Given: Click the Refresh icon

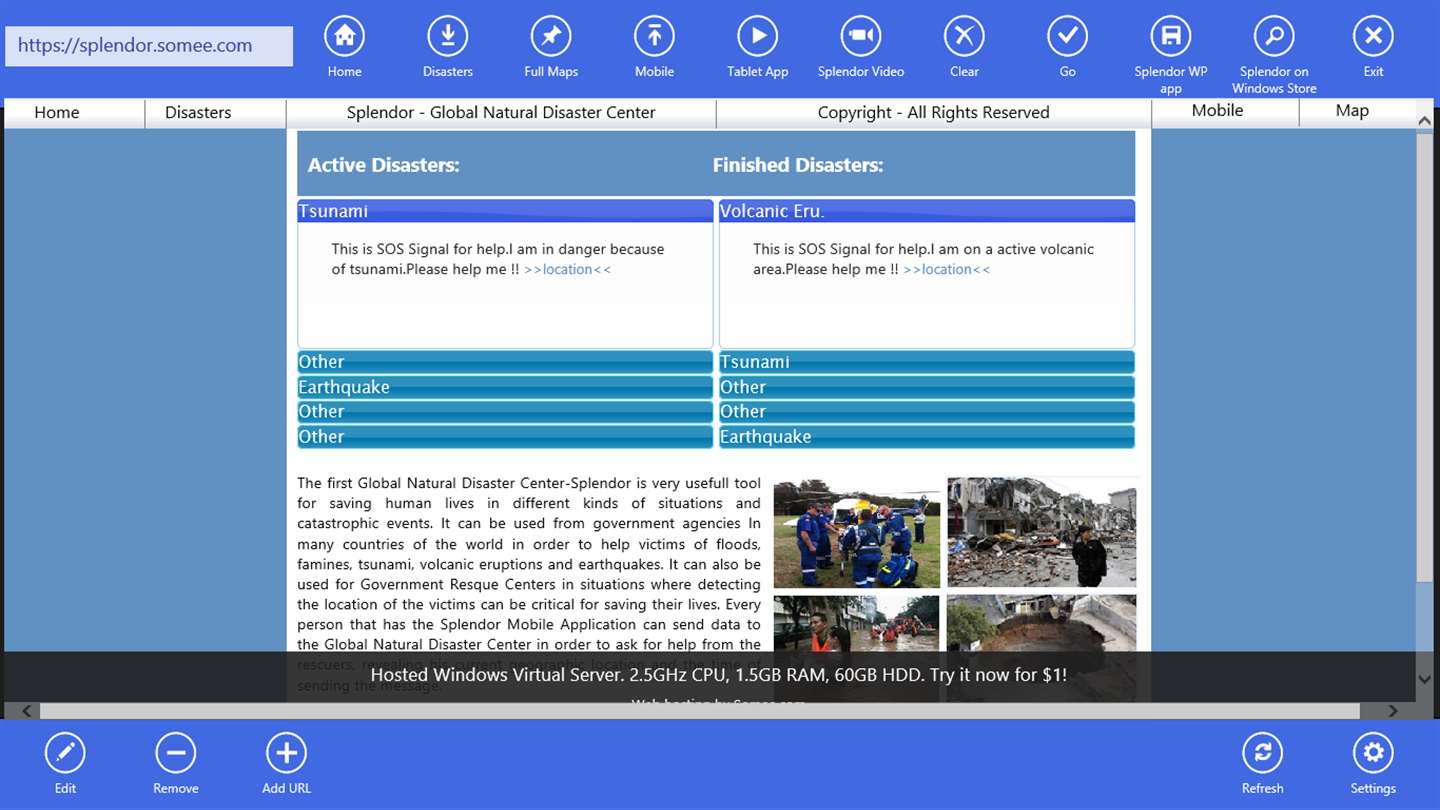Looking at the screenshot, I should click(x=1263, y=753).
